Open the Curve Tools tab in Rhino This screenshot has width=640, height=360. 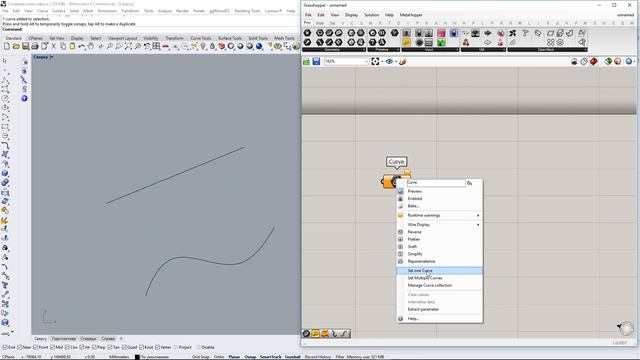[200, 38]
